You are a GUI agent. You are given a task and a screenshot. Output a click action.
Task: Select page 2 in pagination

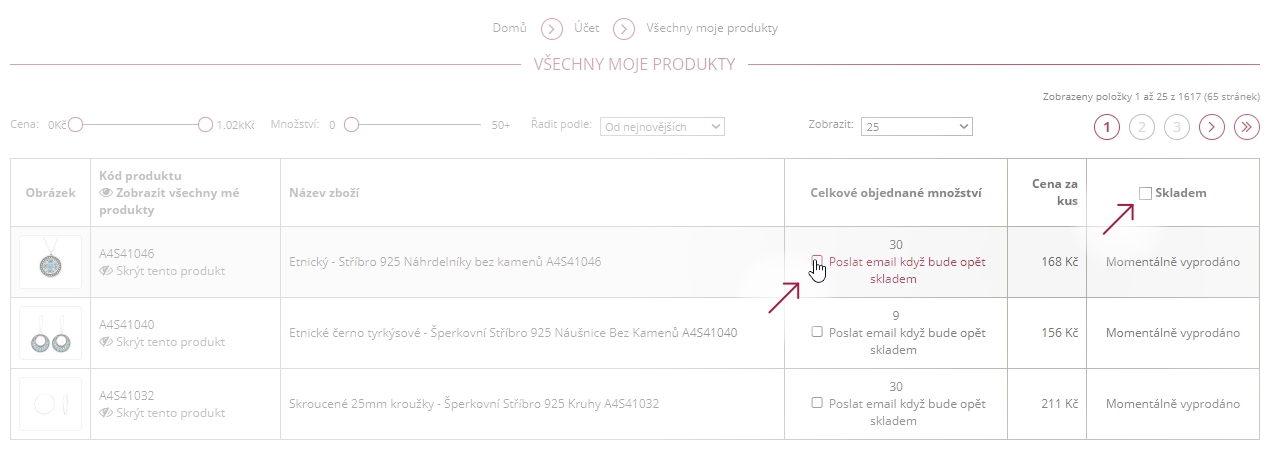click(x=1142, y=127)
